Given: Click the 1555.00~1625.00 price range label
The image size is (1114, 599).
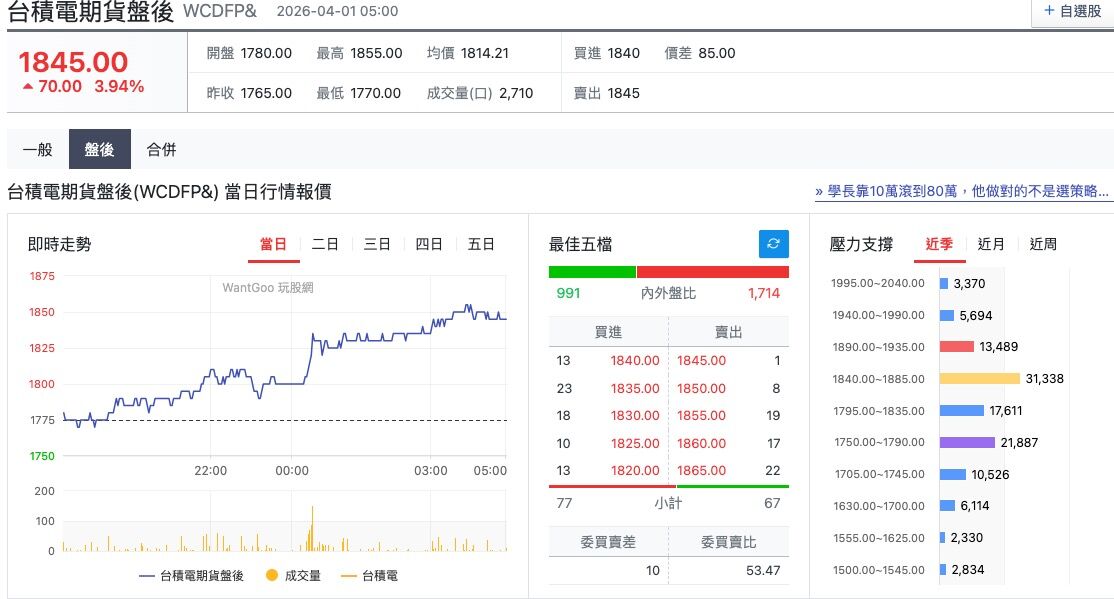Looking at the screenshot, I should pos(879,538).
